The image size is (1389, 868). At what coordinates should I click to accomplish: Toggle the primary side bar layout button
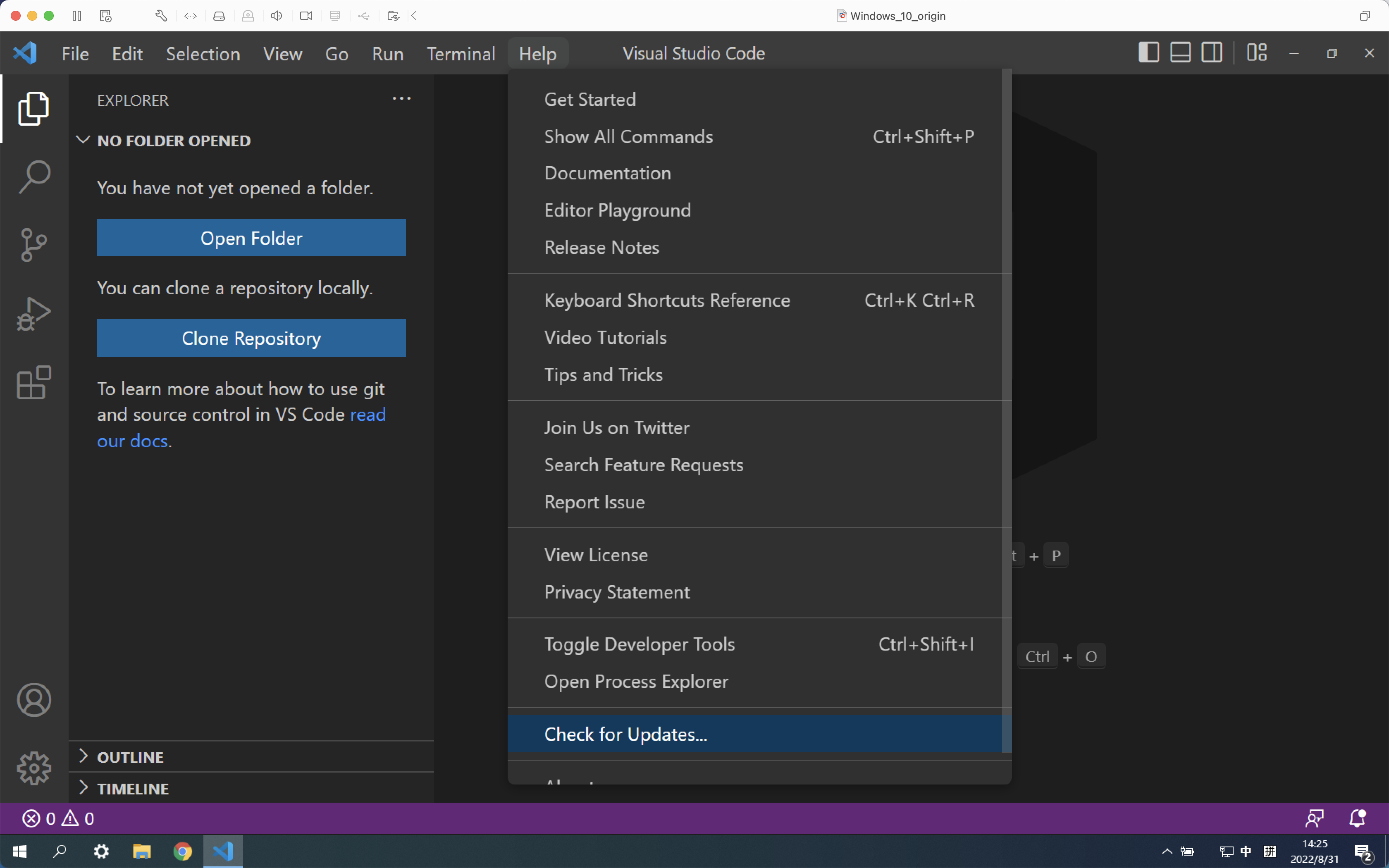pos(1148,53)
